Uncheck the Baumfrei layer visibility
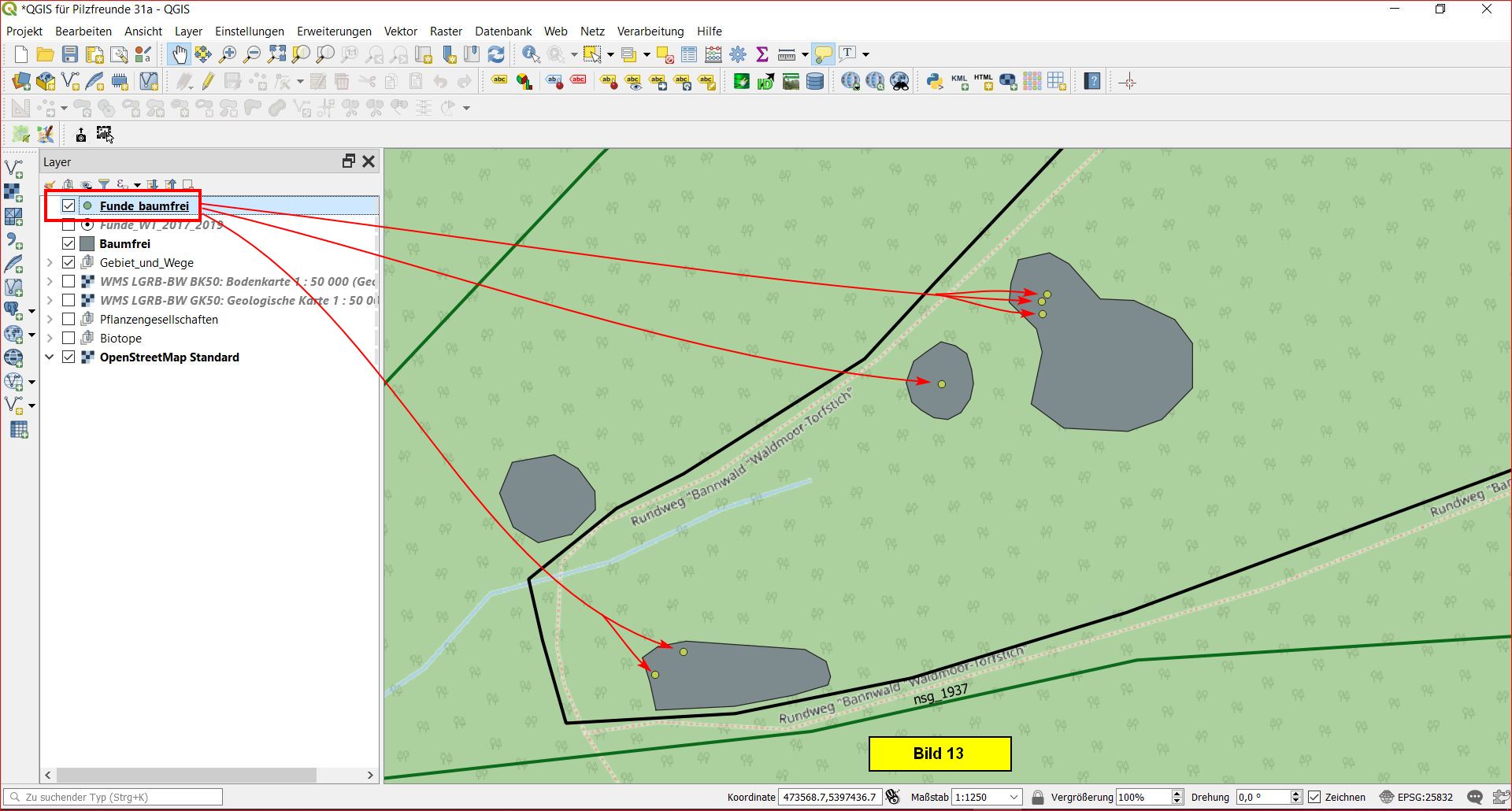Image resolution: width=1512 pixels, height=811 pixels. coord(69,244)
